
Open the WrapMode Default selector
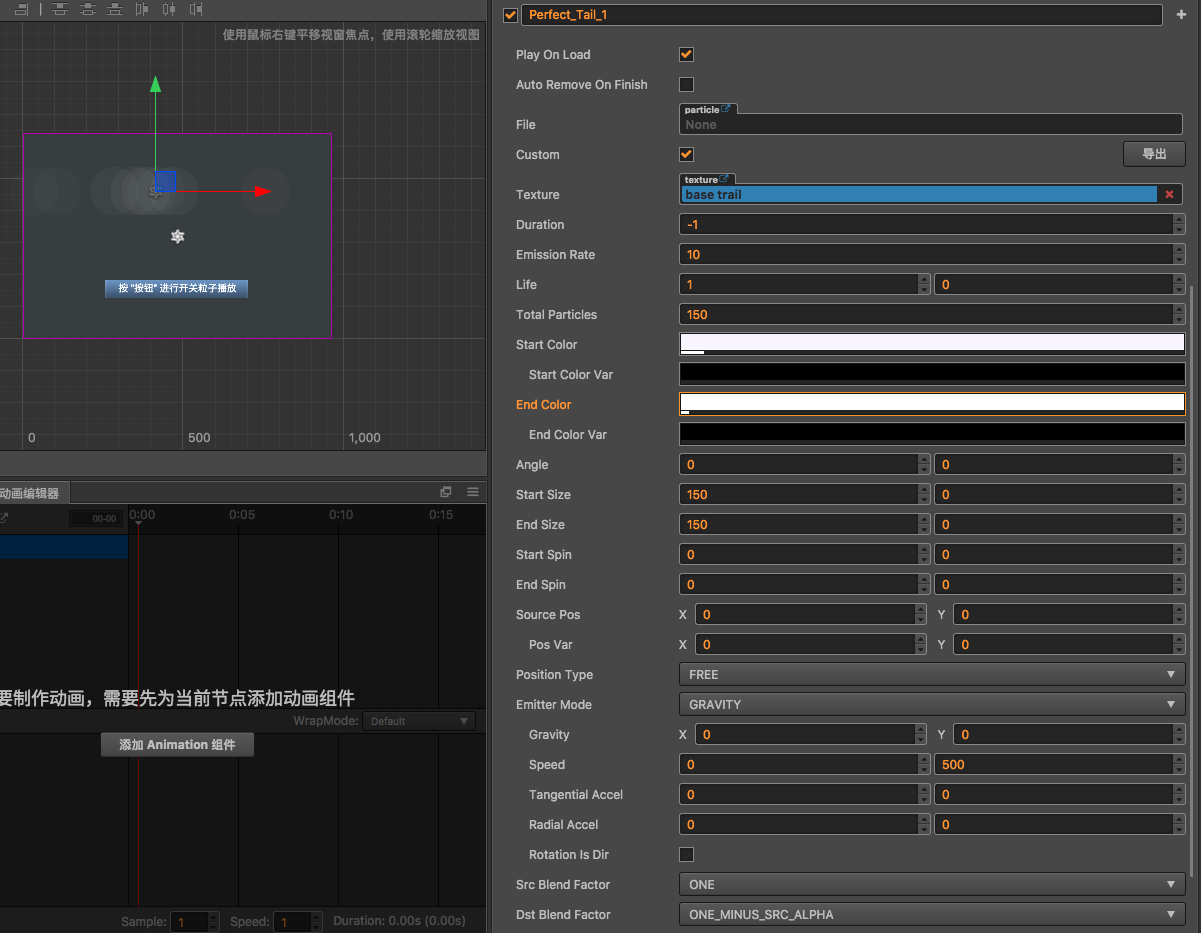point(418,721)
